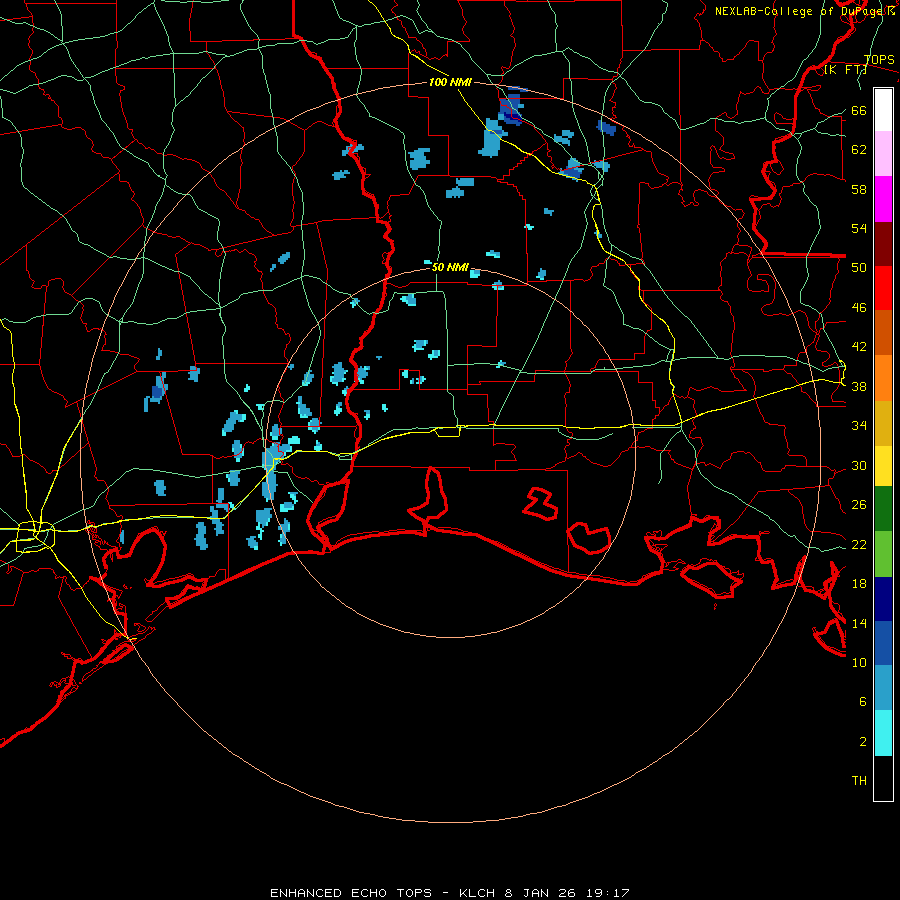This screenshot has width=900, height=900.
Task: Click the medium blue swatch beside 10
Action: click(883, 643)
